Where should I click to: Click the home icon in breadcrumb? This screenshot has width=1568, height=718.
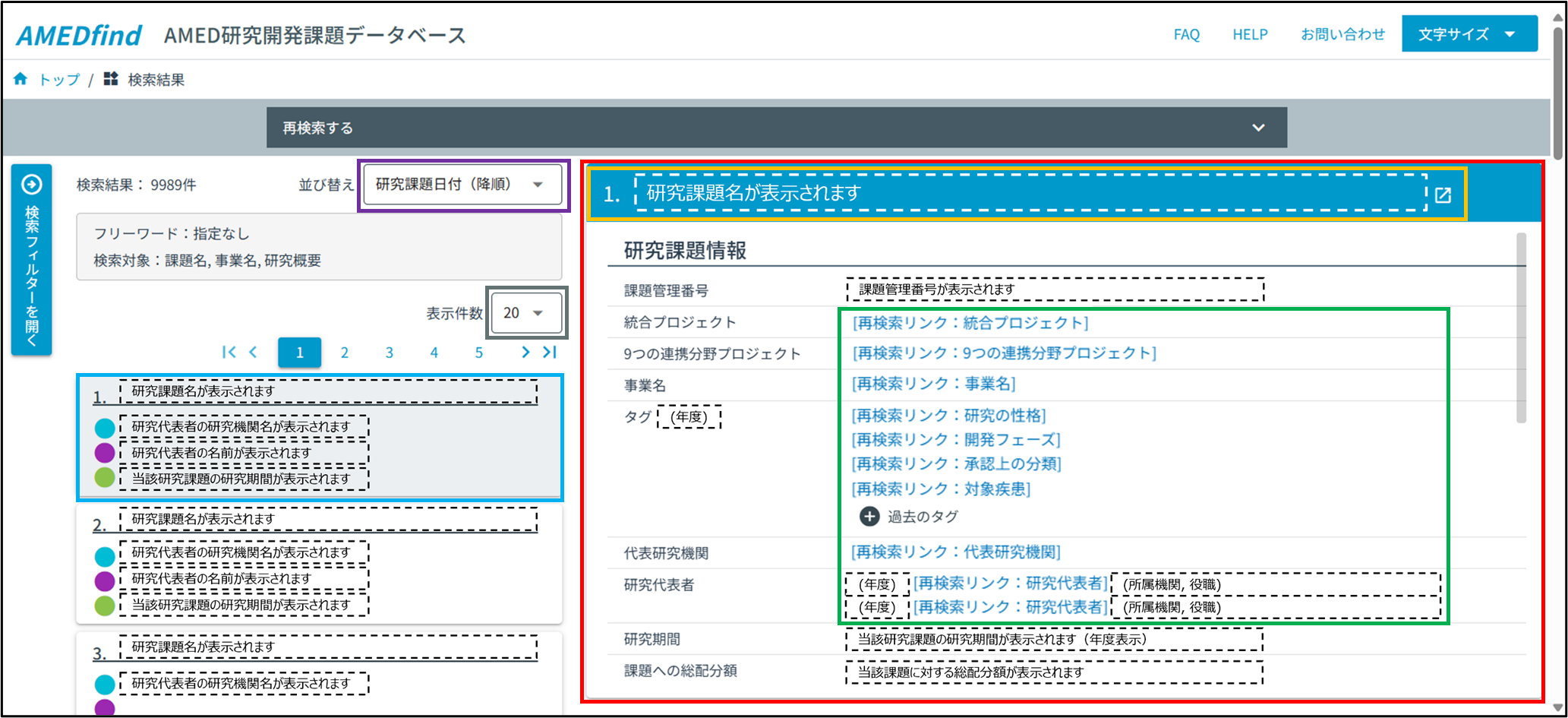21,79
